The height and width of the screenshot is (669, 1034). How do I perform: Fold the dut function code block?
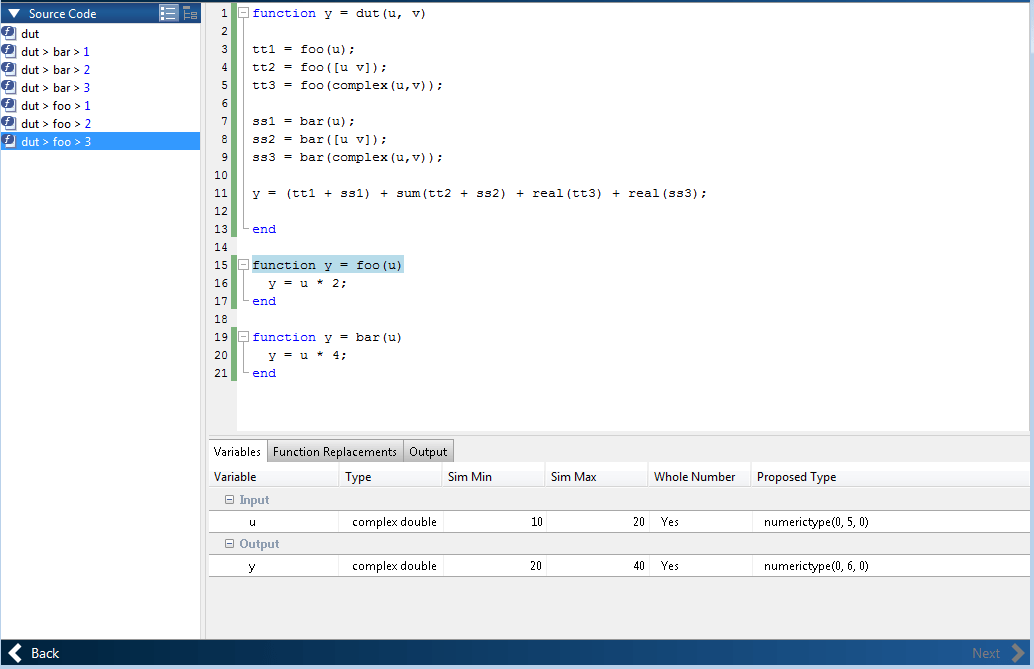point(243,13)
